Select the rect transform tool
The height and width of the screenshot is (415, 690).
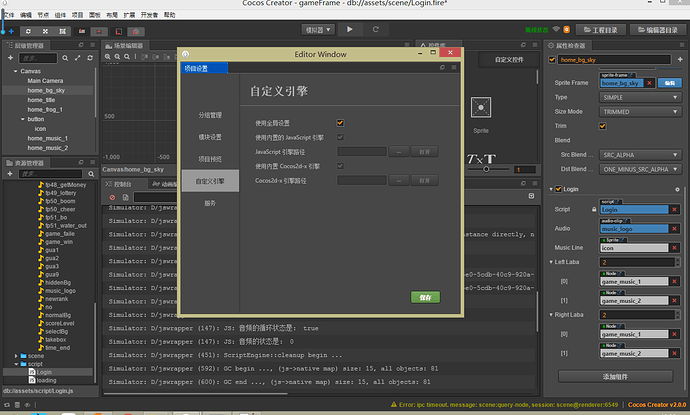pos(62,31)
